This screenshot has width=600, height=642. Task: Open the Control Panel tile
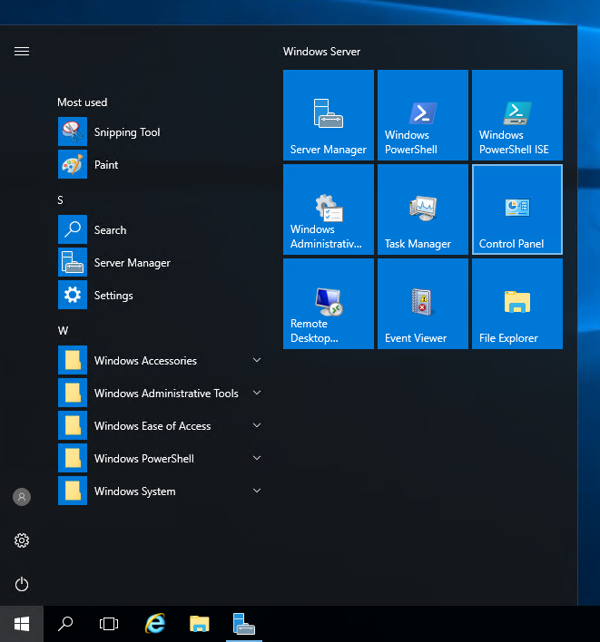tap(517, 210)
